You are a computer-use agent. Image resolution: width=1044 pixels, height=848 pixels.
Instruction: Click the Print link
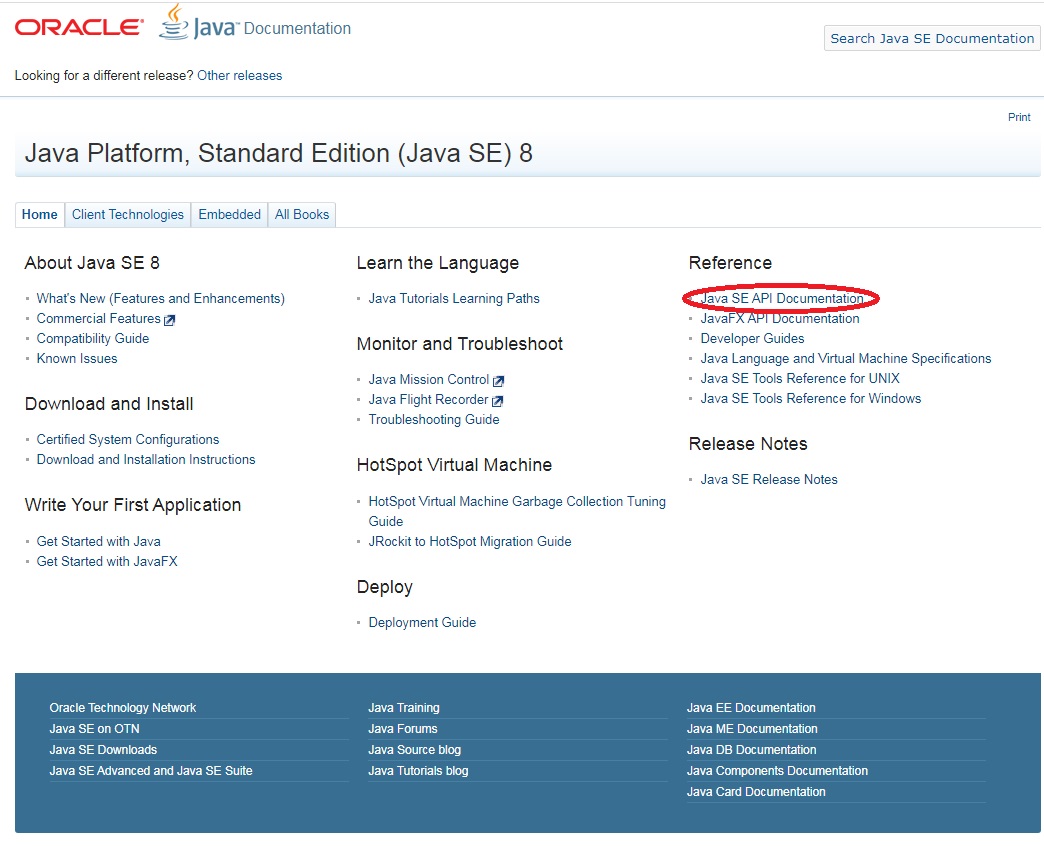pyautogui.click(x=1019, y=117)
